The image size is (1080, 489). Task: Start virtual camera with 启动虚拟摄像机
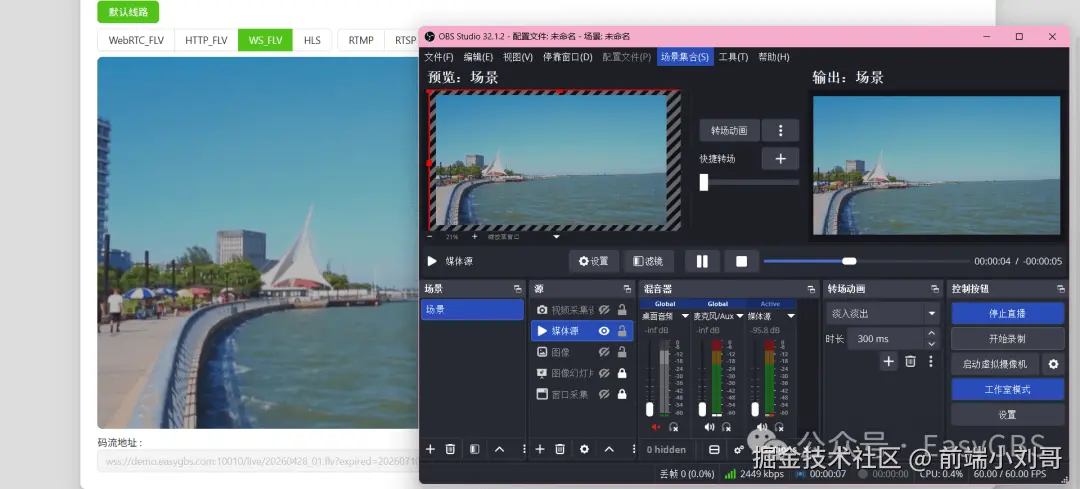pyautogui.click(x=995, y=364)
